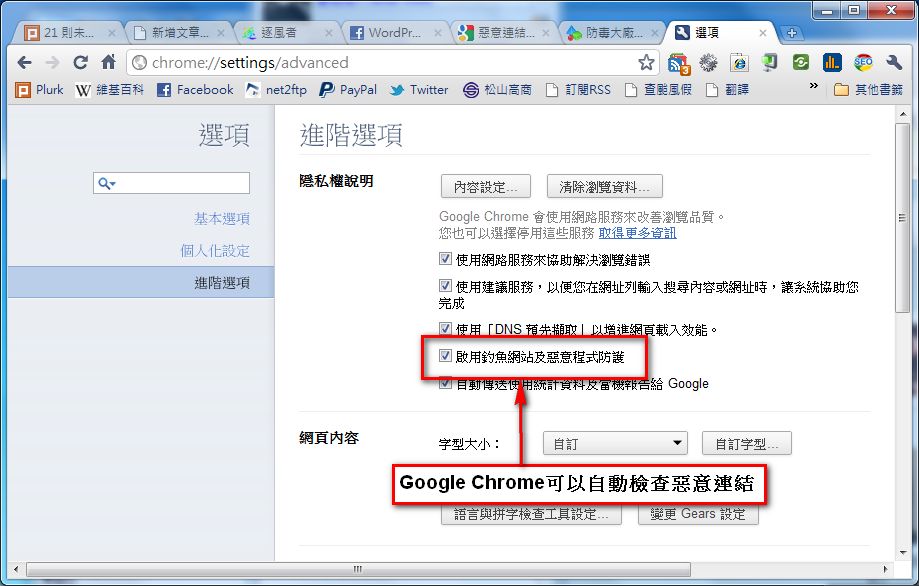Screen dimensions: 919x586
Task: Open the Plurk bookmark
Action: click(39, 90)
